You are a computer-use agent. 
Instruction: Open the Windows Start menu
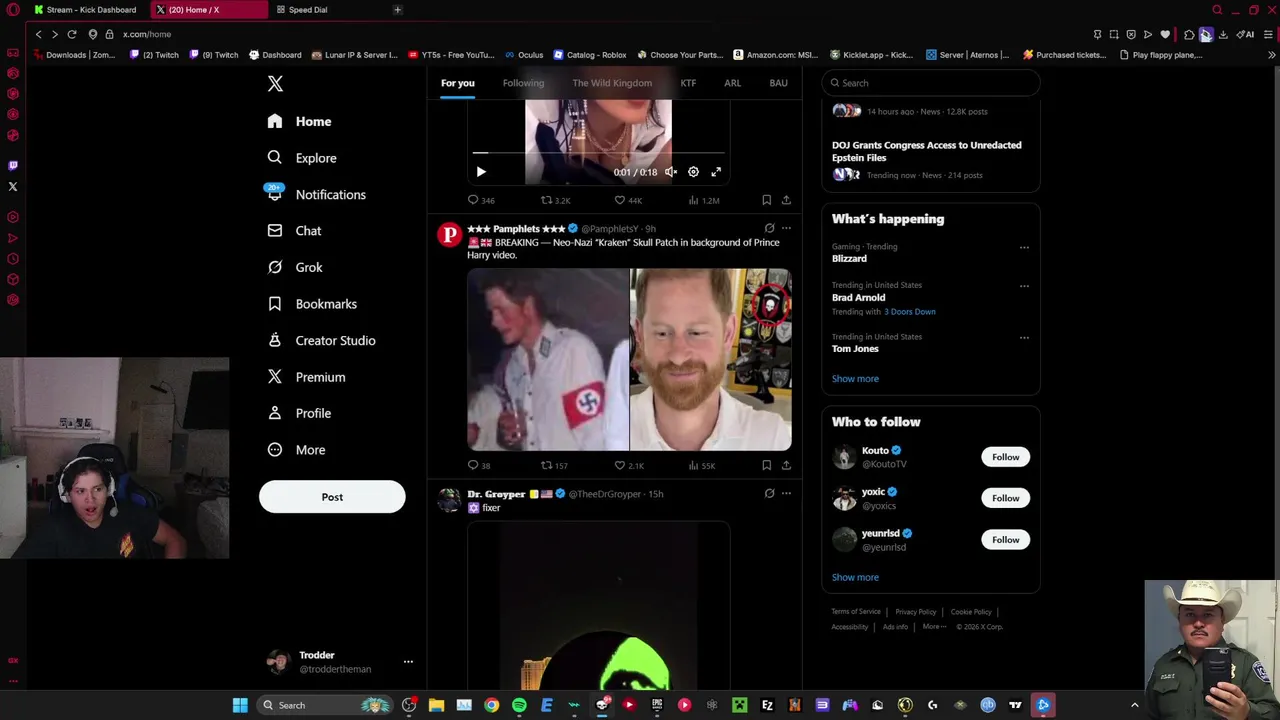(240, 705)
